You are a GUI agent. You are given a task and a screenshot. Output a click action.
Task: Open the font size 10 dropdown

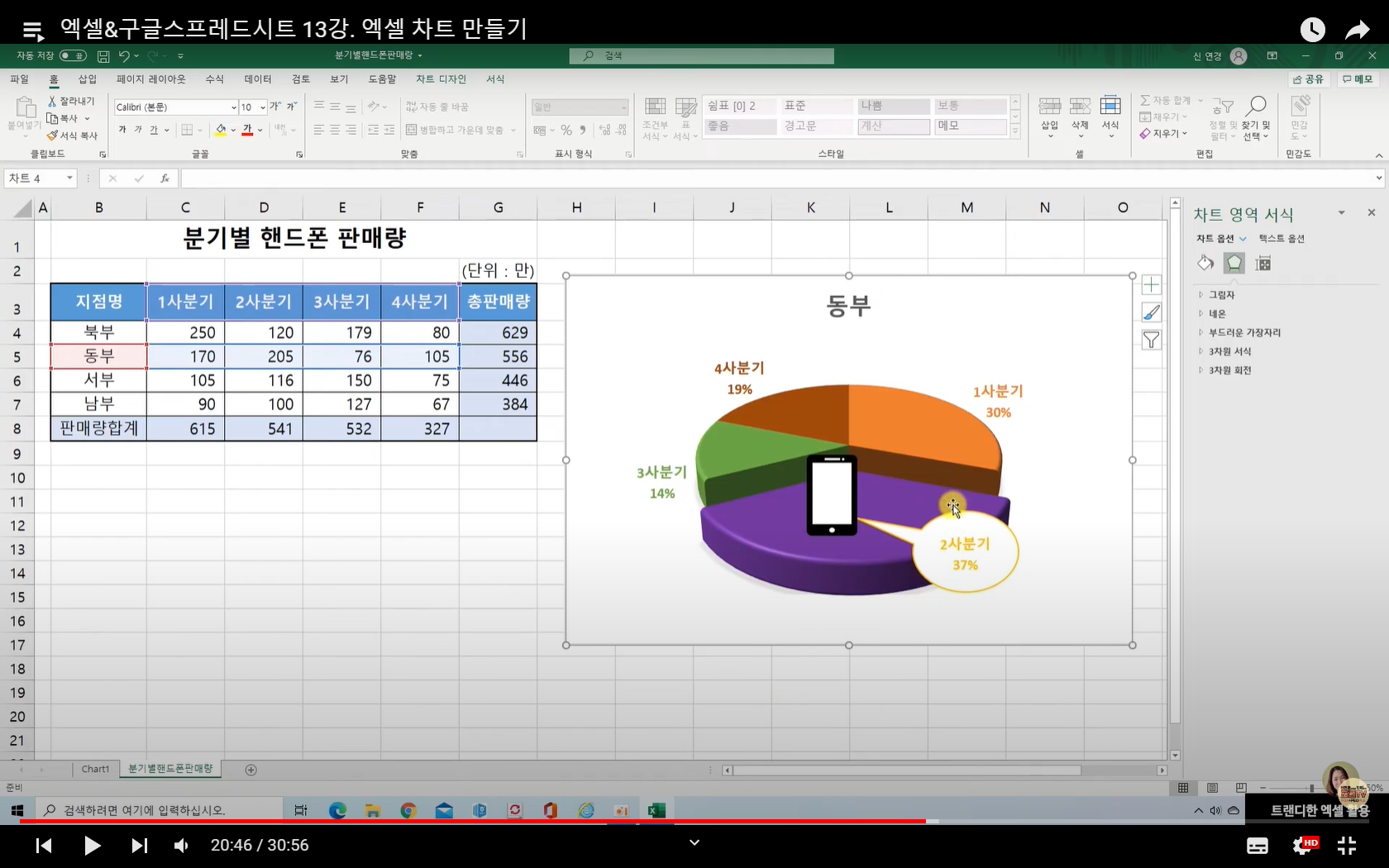coord(263,107)
